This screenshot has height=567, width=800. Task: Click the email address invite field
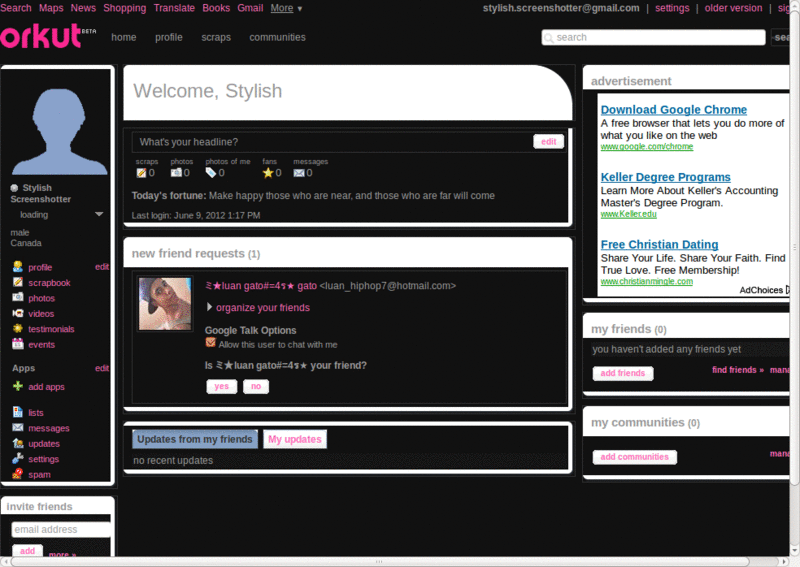[61, 529]
